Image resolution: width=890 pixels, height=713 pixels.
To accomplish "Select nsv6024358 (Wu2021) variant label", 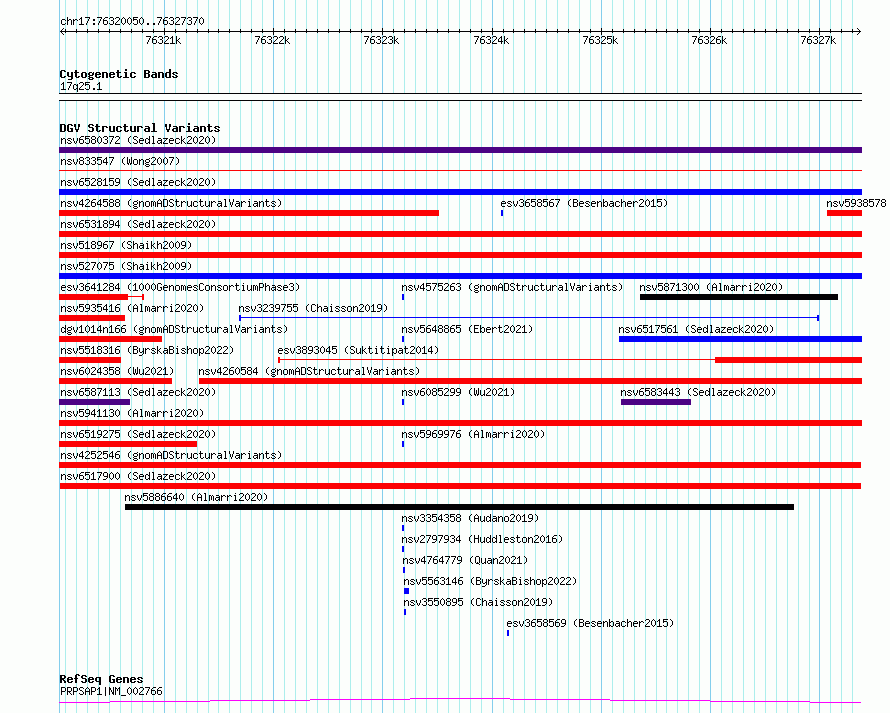I will coord(117,371).
